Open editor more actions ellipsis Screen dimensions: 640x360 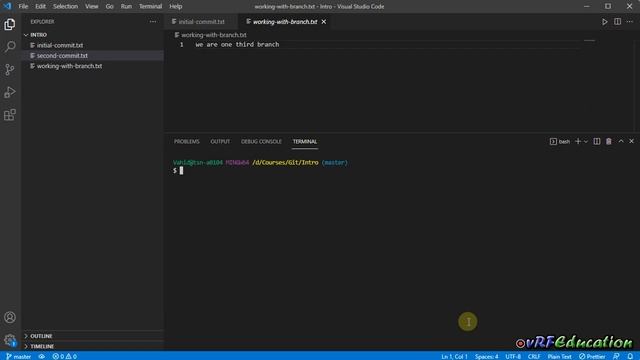630,22
